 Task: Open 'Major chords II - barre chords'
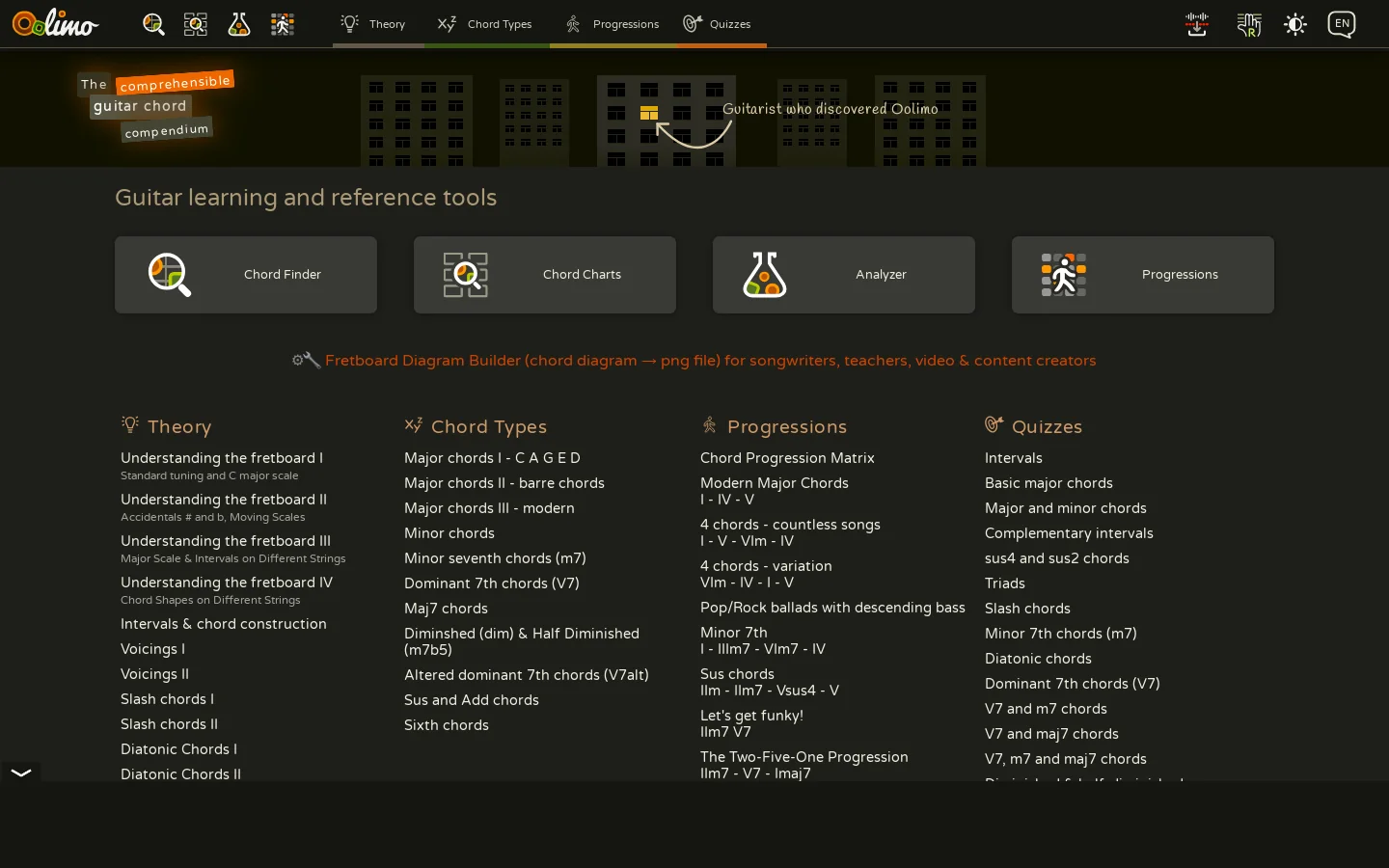click(x=504, y=483)
